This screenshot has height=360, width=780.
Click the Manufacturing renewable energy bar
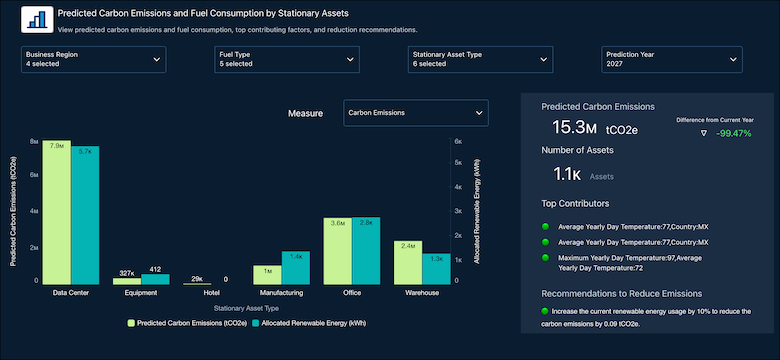295,268
